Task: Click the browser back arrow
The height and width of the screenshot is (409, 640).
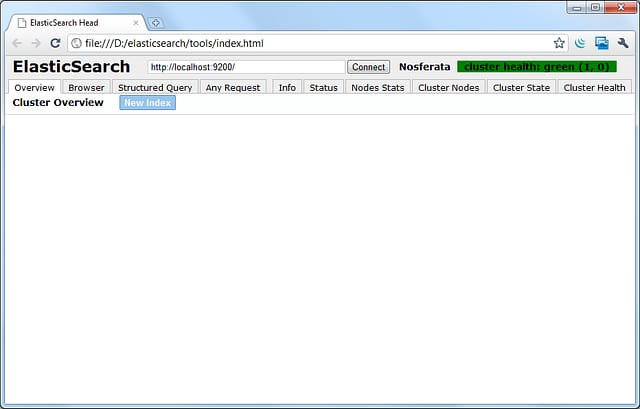Action: [17, 43]
